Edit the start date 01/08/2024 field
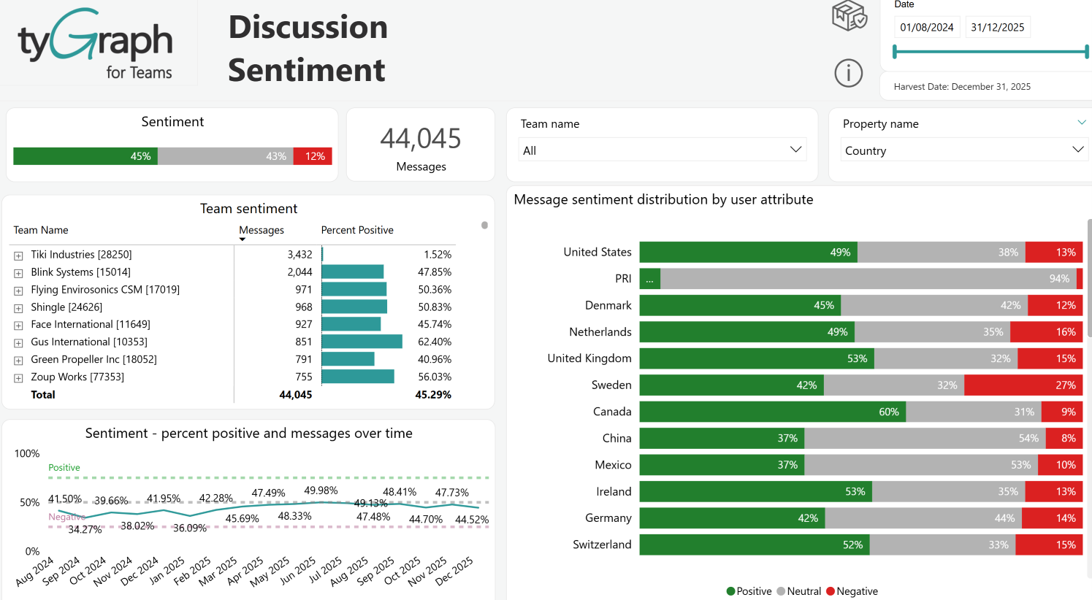This screenshot has height=600, width=1092. pos(927,27)
